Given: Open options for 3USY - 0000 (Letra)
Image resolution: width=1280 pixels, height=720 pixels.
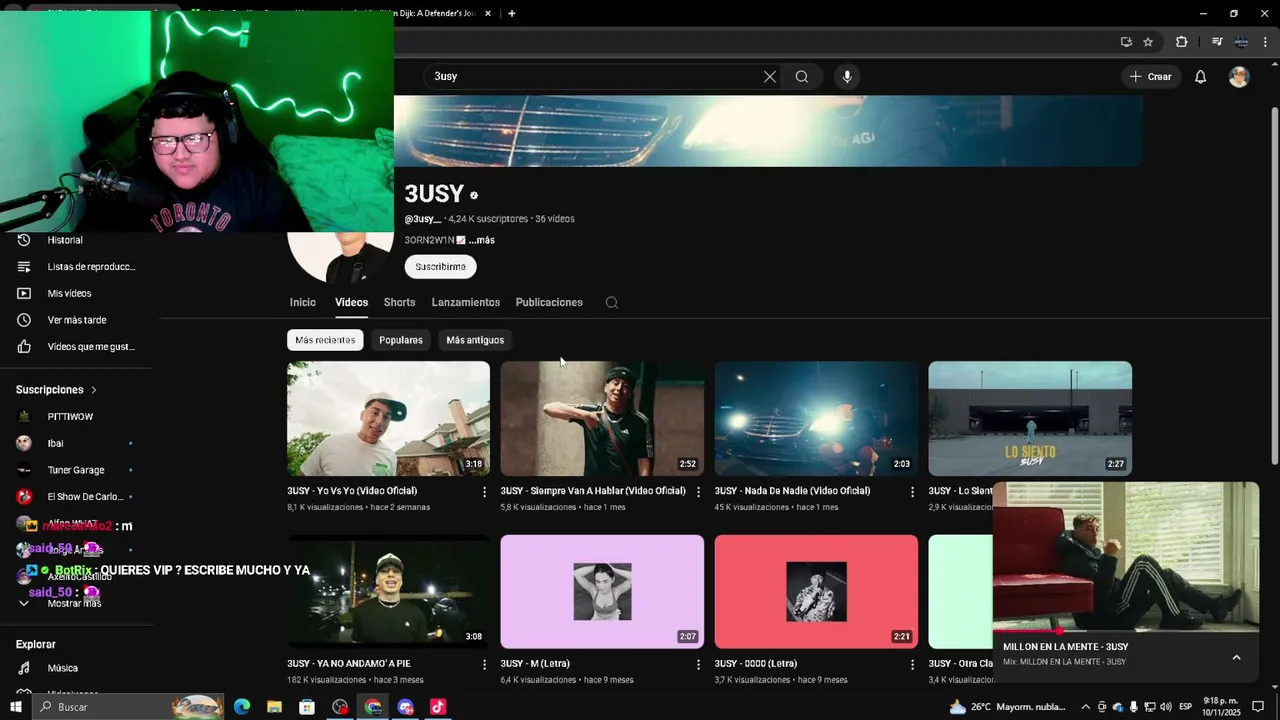Looking at the screenshot, I should pyautogui.click(x=912, y=664).
